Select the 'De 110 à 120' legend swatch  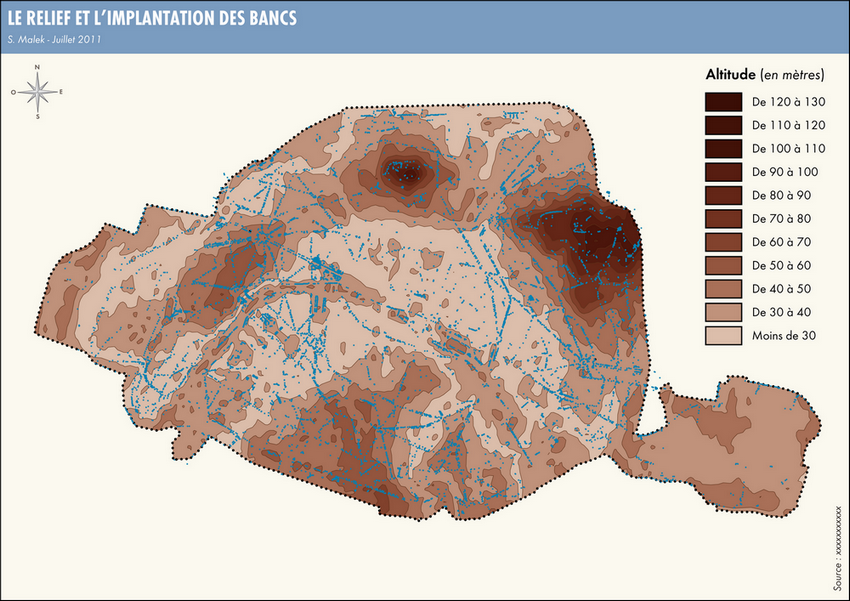[x=723, y=125]
